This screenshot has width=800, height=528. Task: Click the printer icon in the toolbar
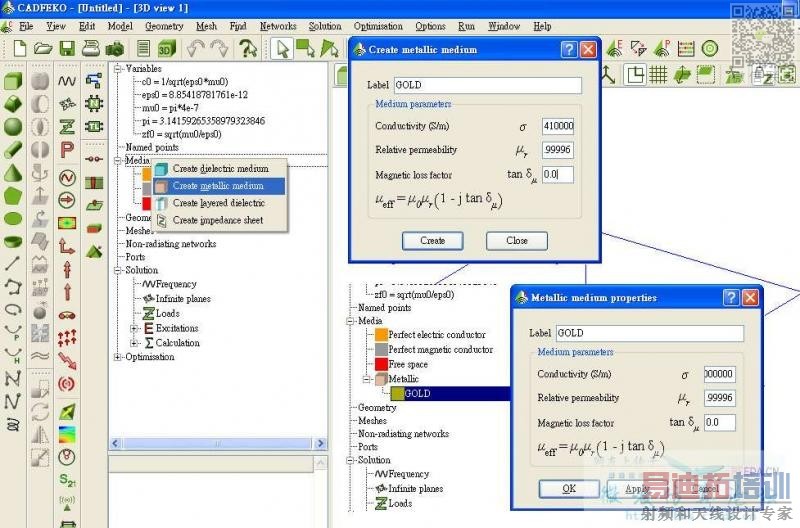coord(91,48)
